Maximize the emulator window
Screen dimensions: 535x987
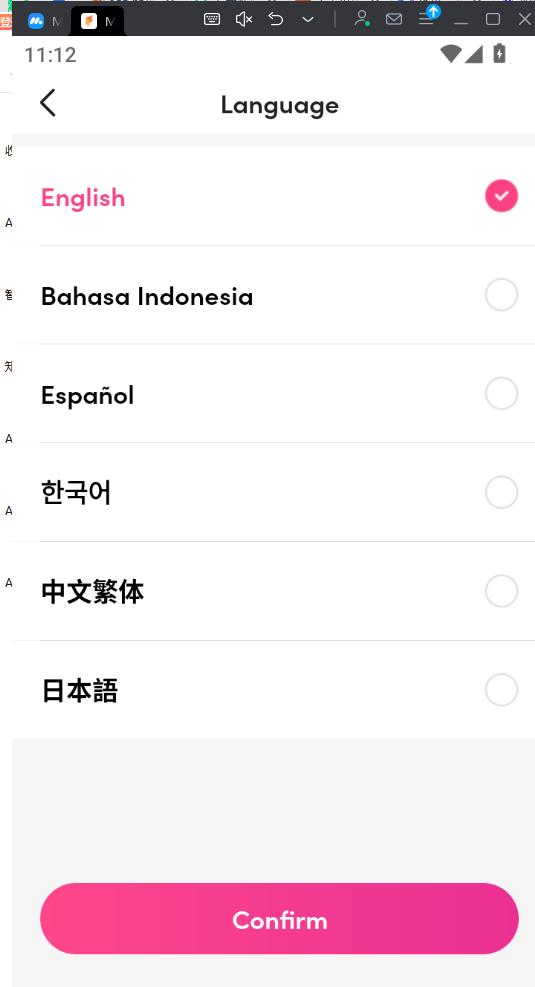click(x=493, y=20)
